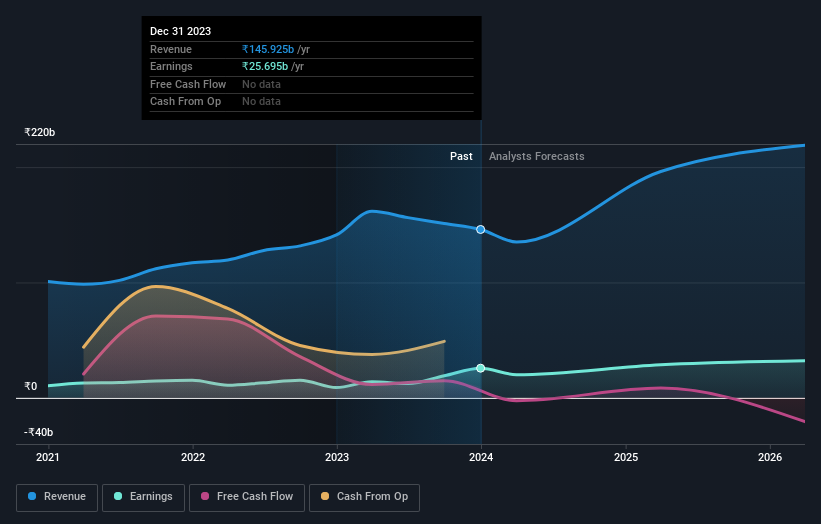Toggle the Cash From Op legend button

pos(364,497)
